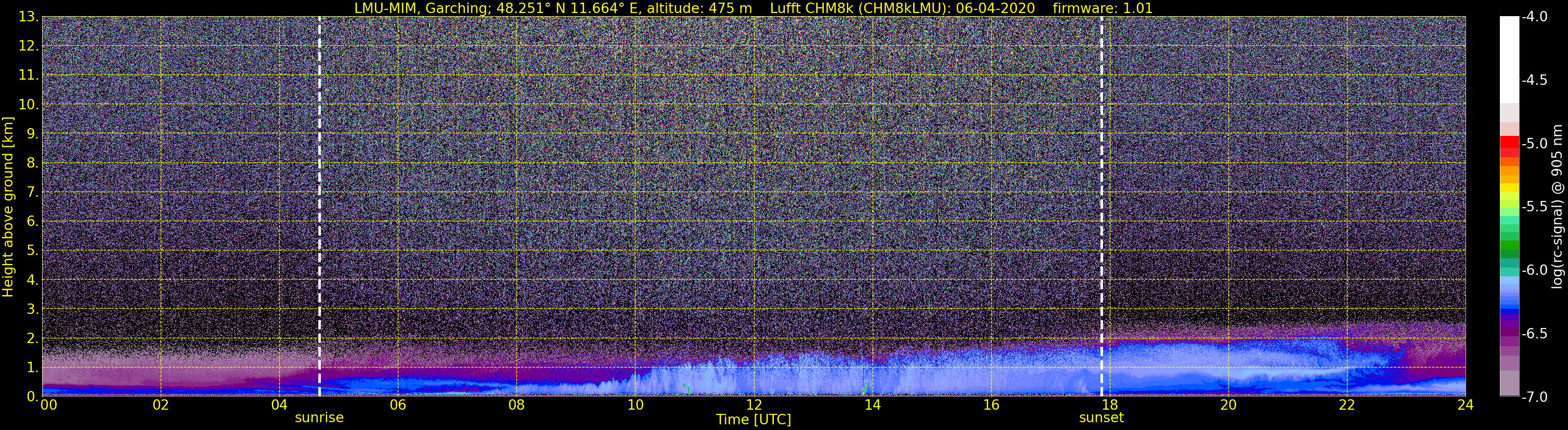Click the '11.' height axis tick label
The image size is (1568, 430).
(29, 75)
